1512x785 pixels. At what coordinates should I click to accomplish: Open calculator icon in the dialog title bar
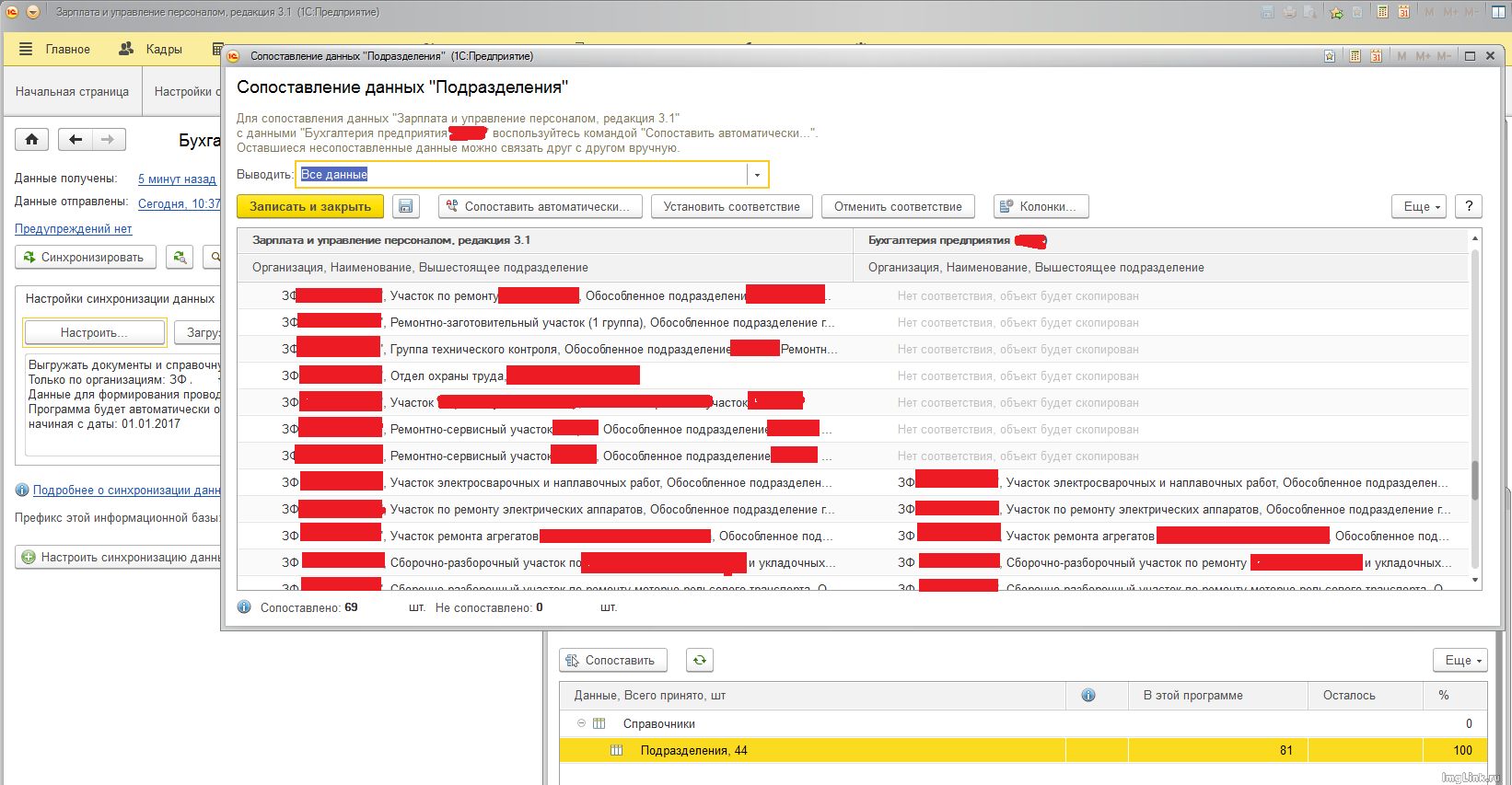click(x=1355, y=56)
